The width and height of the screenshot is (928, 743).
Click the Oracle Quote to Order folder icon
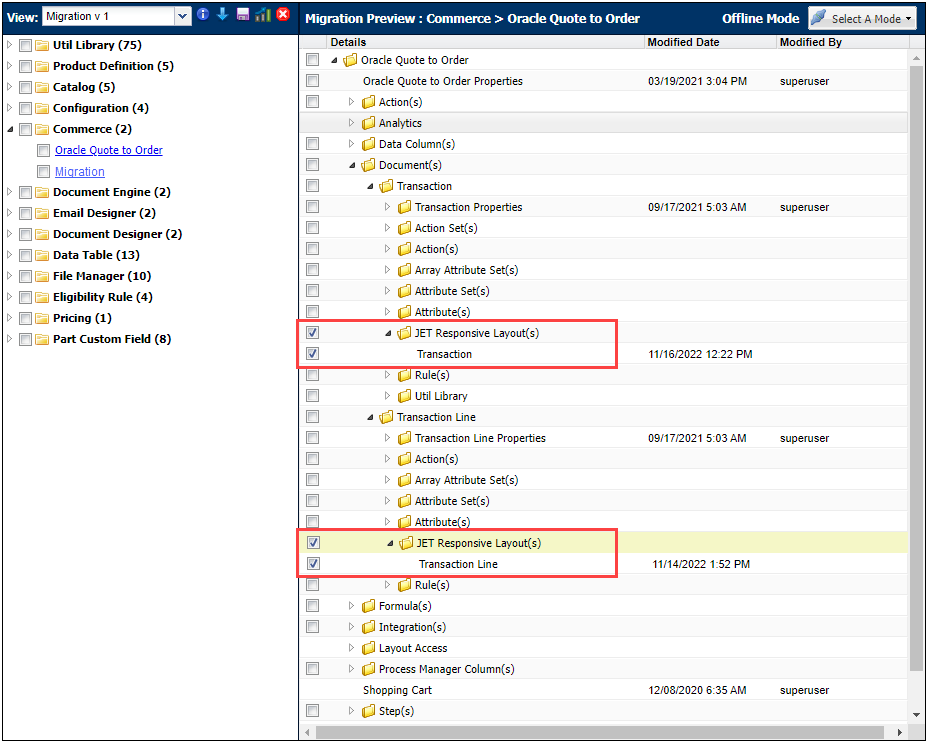pyautogui.click(x=349, y=60)
